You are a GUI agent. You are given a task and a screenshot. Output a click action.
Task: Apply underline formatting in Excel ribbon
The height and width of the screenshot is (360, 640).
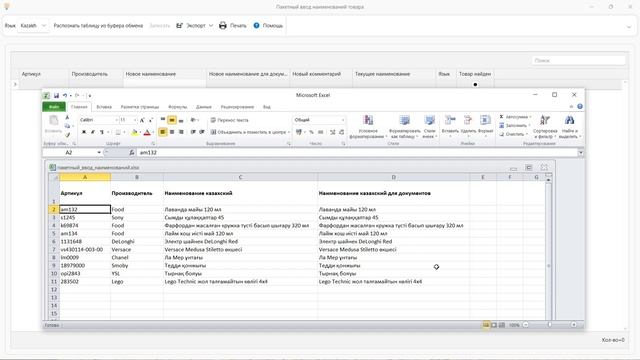point(101,132)
